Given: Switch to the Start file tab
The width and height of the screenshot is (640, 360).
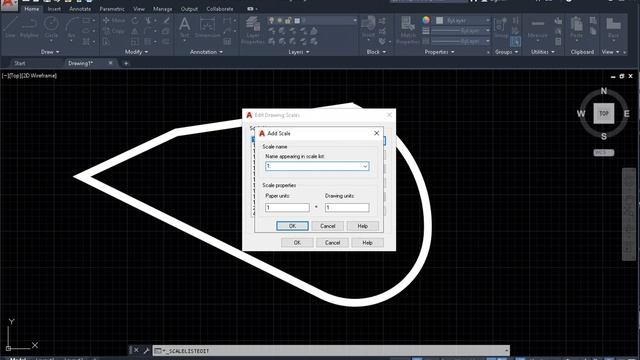Looking at the screenshot, I should (x=20, y=63).
